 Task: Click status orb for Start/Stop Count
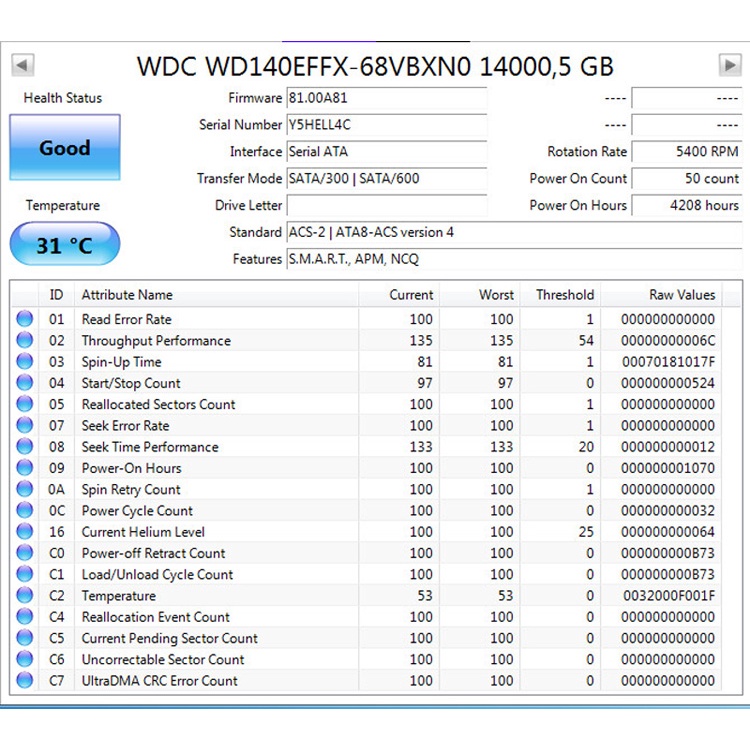25,382
